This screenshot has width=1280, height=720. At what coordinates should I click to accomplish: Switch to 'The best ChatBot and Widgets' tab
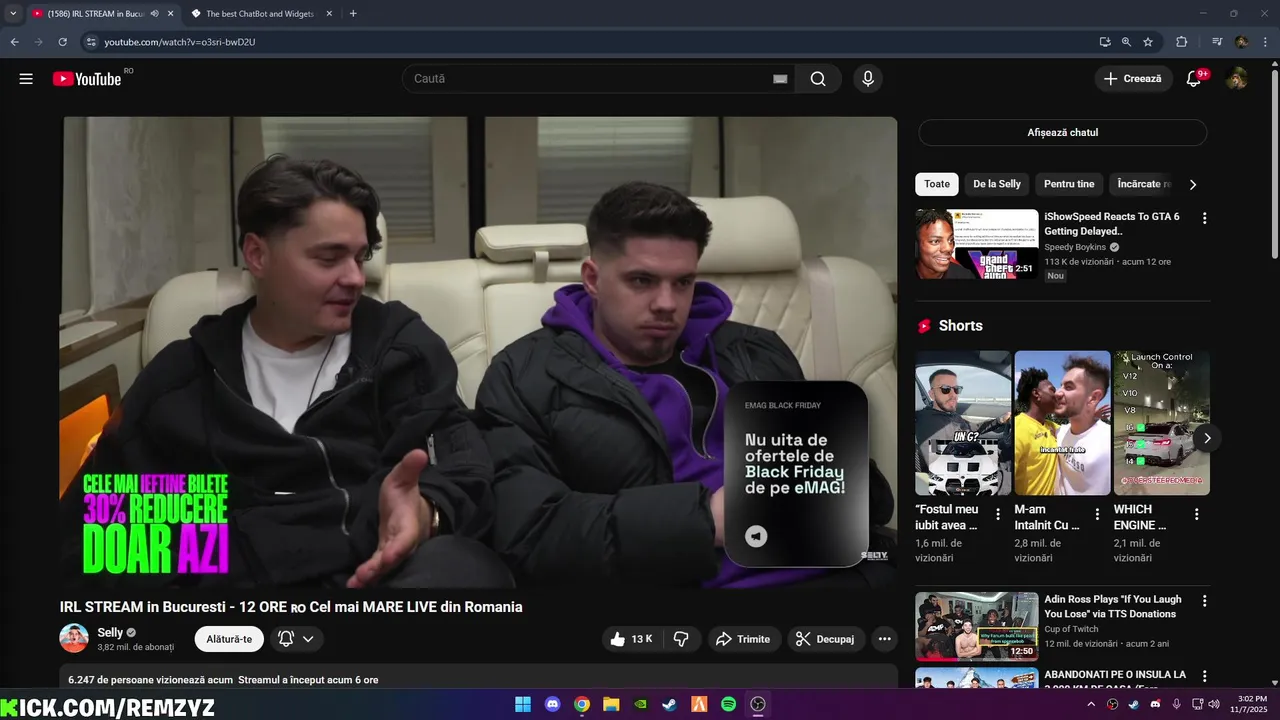pos(260,14)
